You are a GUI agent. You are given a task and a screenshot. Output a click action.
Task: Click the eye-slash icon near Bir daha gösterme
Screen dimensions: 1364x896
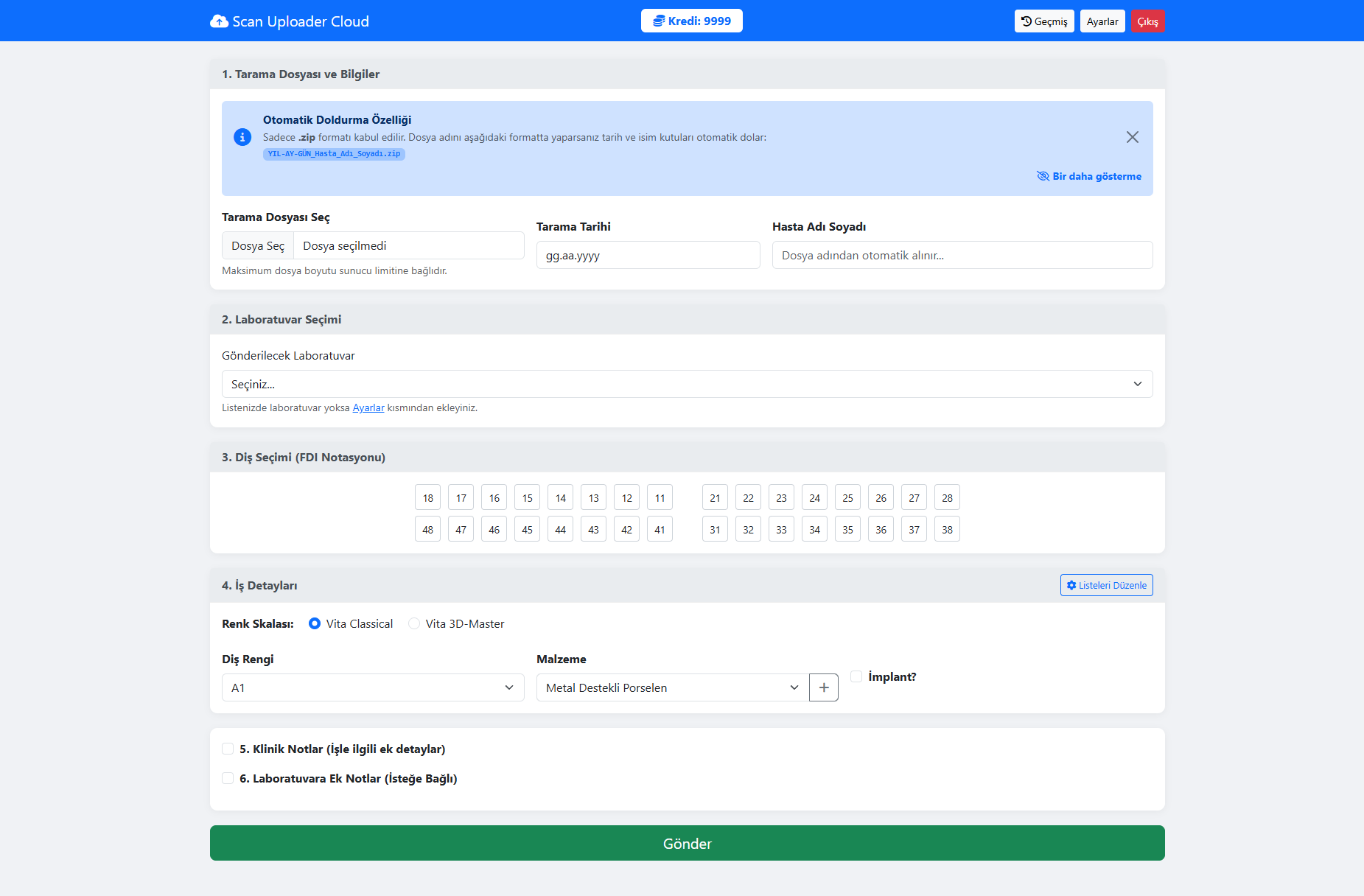coord(1042,176)
